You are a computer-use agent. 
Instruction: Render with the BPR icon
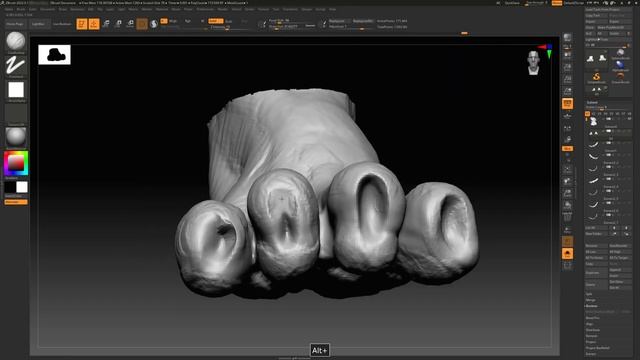(x=567, y=38)
